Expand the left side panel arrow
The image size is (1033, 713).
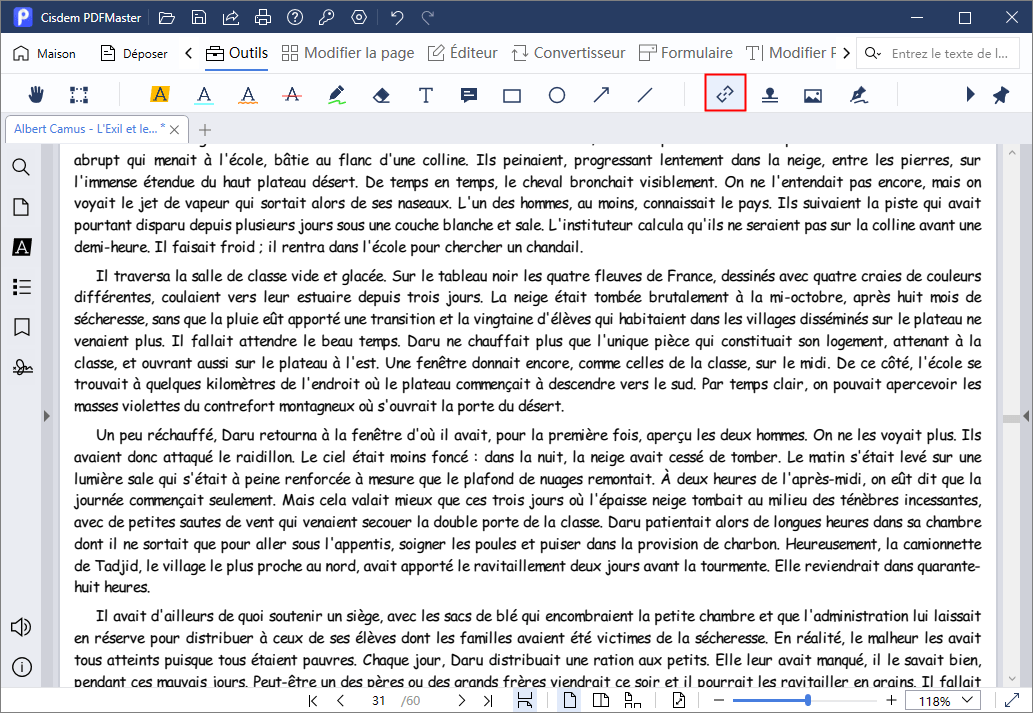(47, 416)
